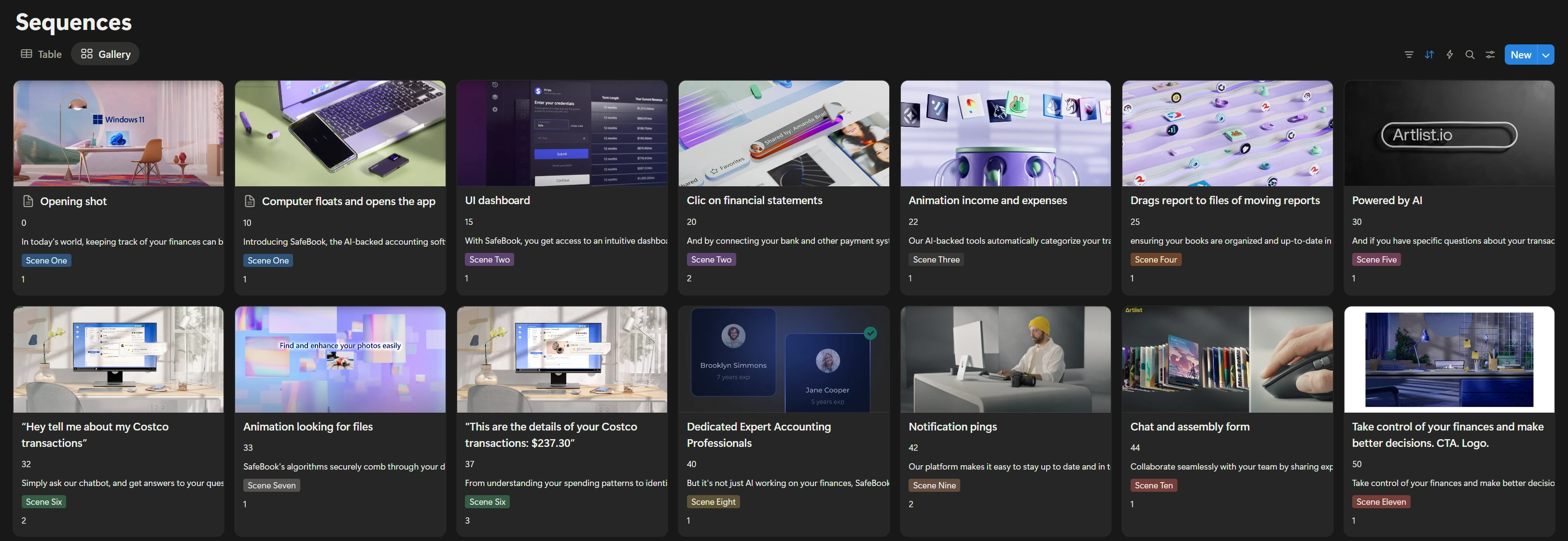Select the Gallery view tab
Image resolution: width=1568 pixels, height=541 pixels.
click(x=105, y=54)
